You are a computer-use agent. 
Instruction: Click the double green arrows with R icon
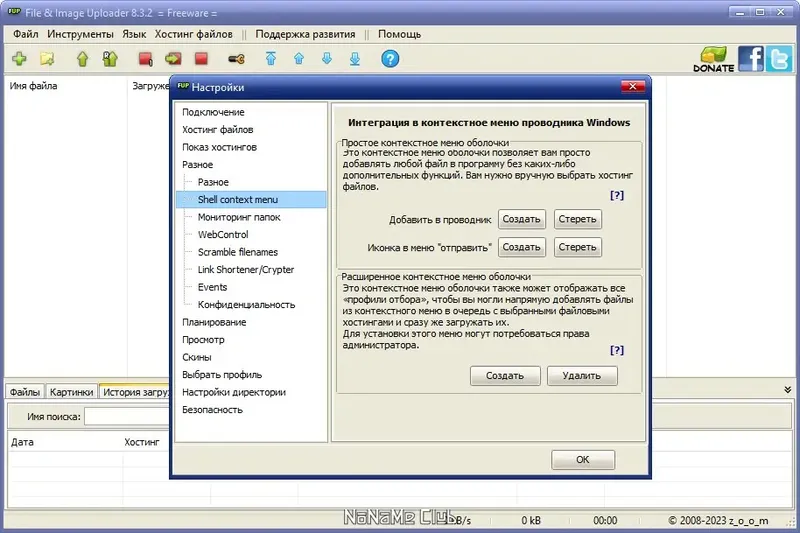coord(110,59)
